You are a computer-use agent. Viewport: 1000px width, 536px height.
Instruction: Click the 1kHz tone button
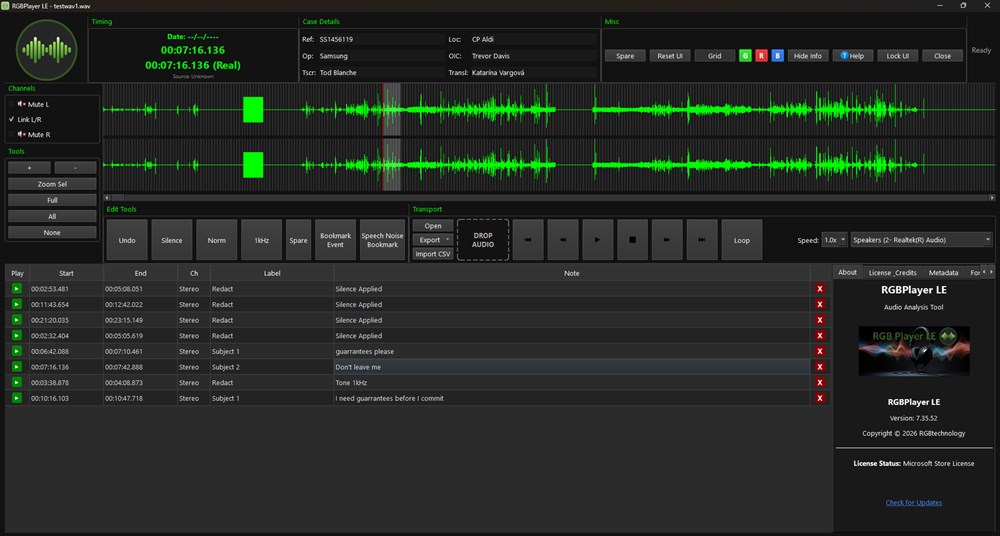click(x=261, y=240)
